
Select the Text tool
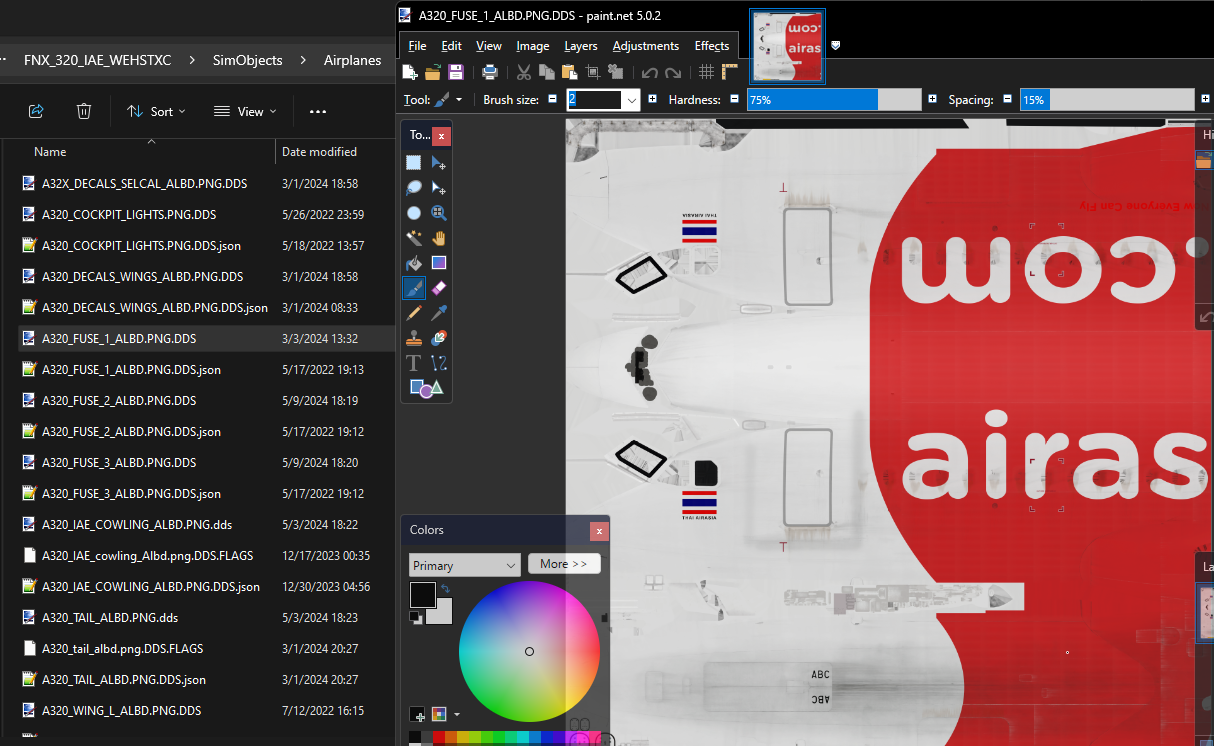click(414, 363)
